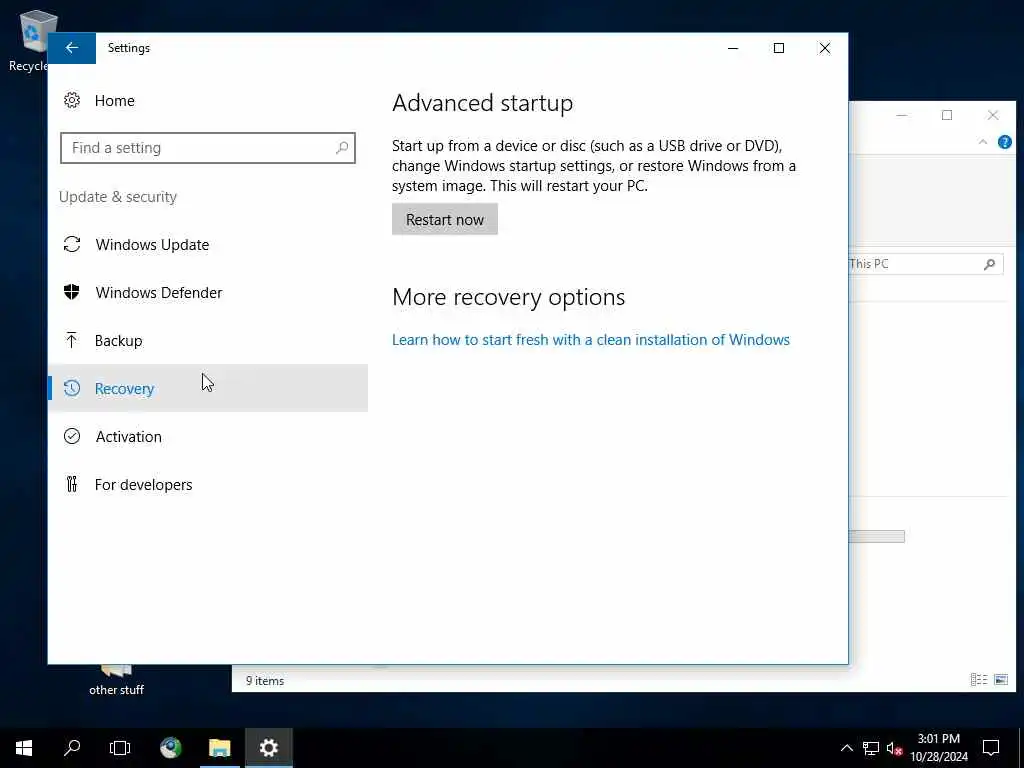The width and height of the screenshot is (1024, 768).
Task: Open Windows Defender section
Action: (x=208, y=293)
